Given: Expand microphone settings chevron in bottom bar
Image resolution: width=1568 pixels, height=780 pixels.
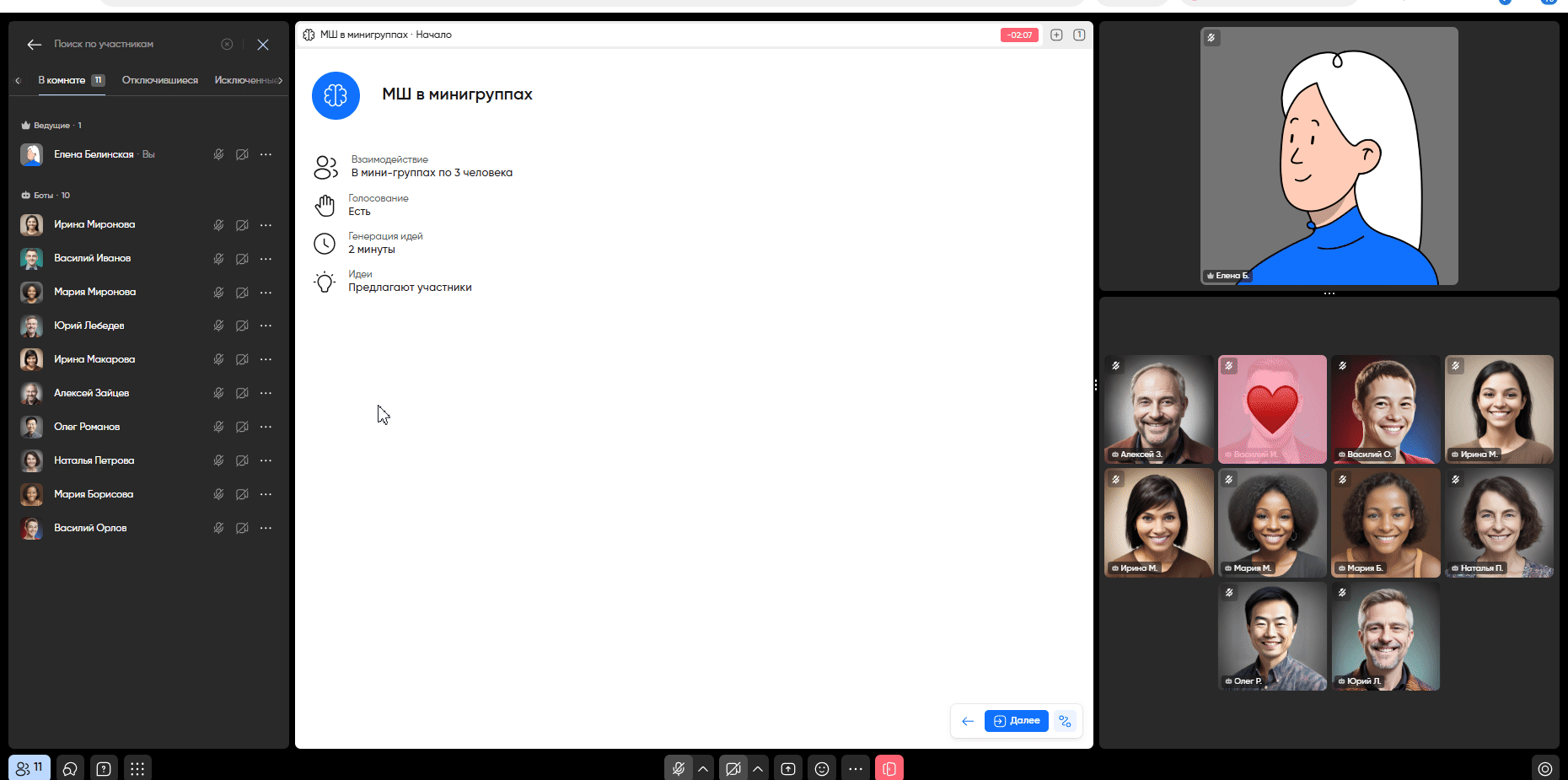Looking at the screenshot, I should [x=703, y=768].
